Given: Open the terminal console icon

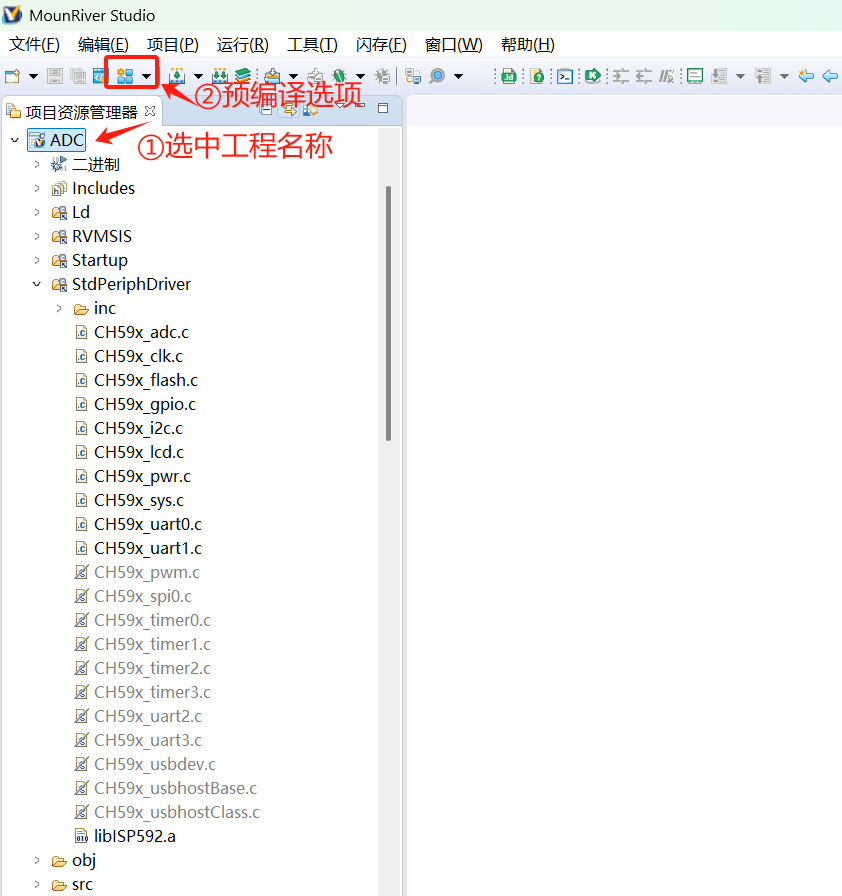Looking at the screenshot, I should 565,76.
